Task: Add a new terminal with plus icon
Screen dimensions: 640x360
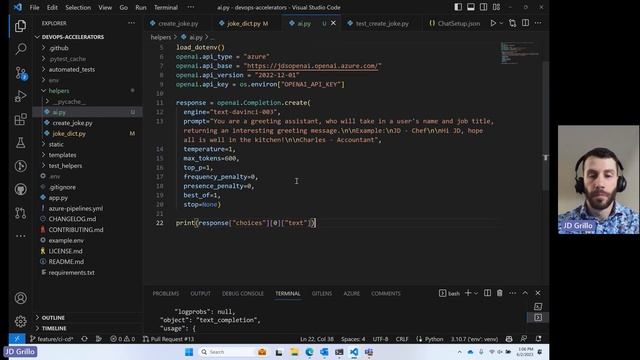Action: pyautogui.click(x=468, y=293)
